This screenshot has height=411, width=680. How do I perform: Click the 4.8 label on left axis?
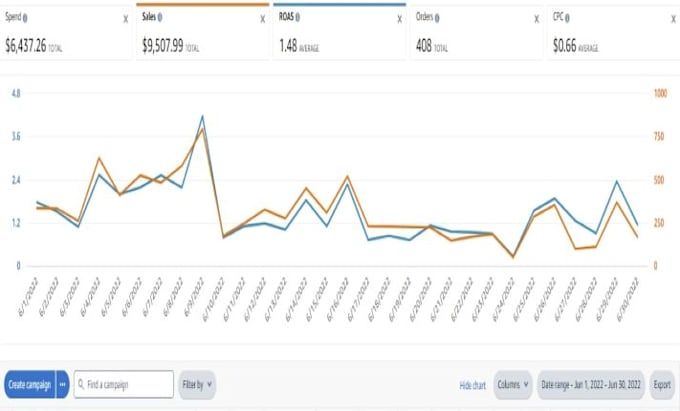pos(16,93)
